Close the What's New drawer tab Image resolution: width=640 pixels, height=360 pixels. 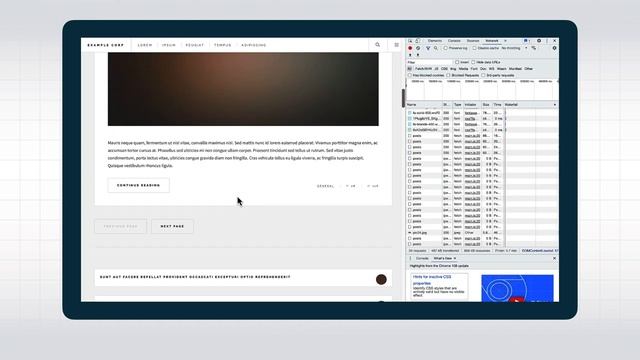(455, 258)
